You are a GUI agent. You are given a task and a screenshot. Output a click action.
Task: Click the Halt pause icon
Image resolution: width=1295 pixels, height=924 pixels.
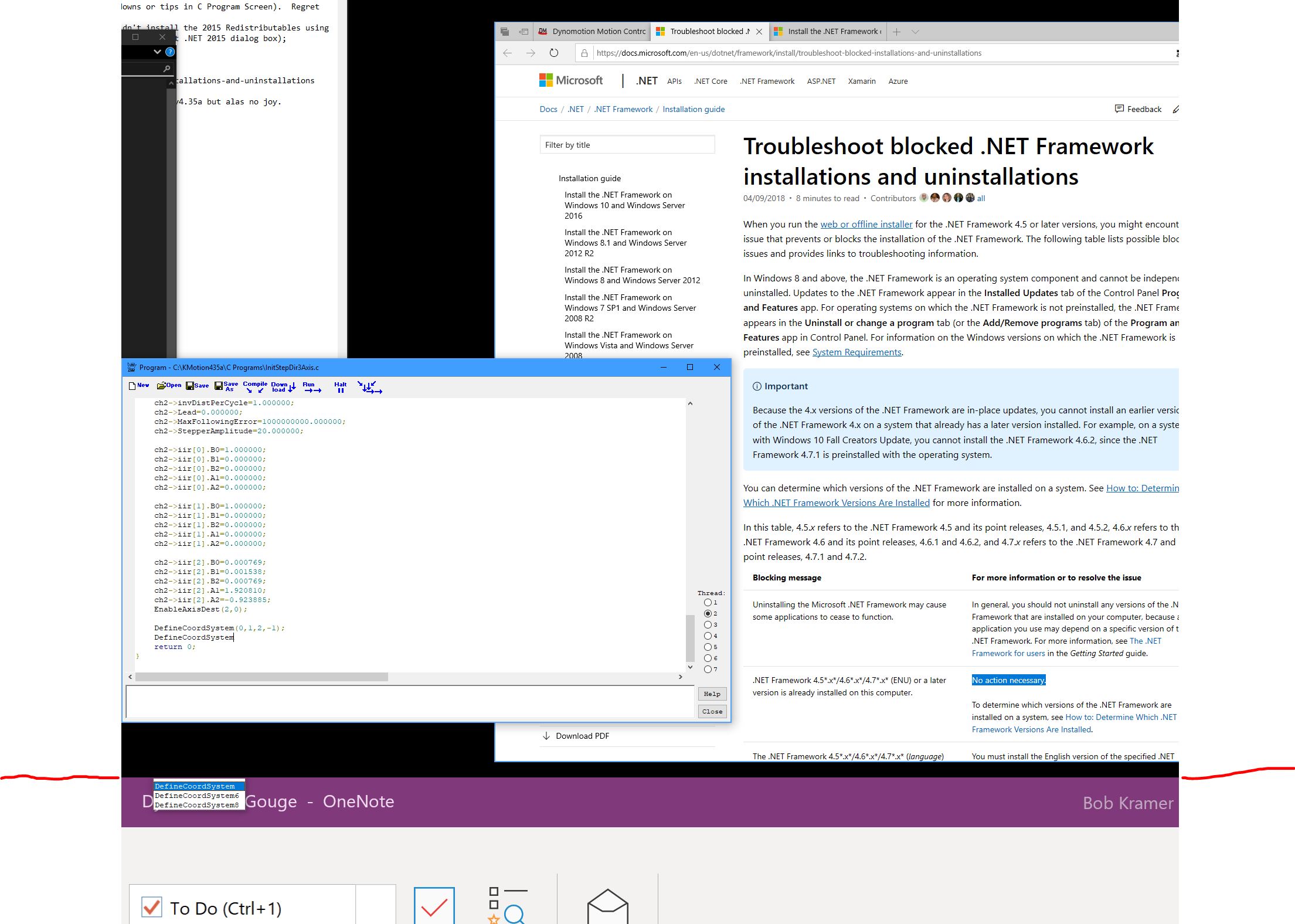click(x=340, y=387)
